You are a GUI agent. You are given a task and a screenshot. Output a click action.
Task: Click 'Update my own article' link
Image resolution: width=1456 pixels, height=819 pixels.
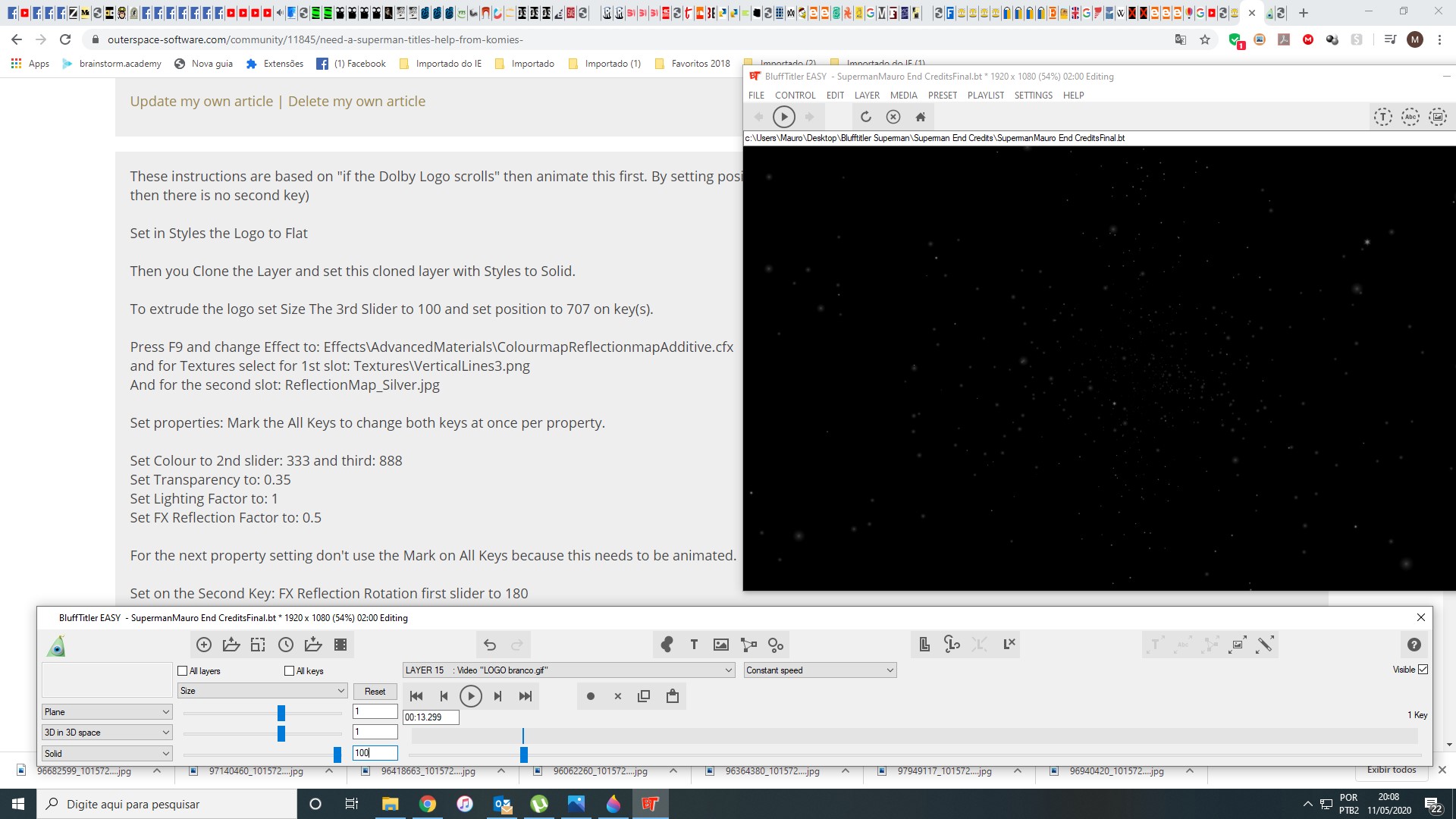tap(201, 102)
